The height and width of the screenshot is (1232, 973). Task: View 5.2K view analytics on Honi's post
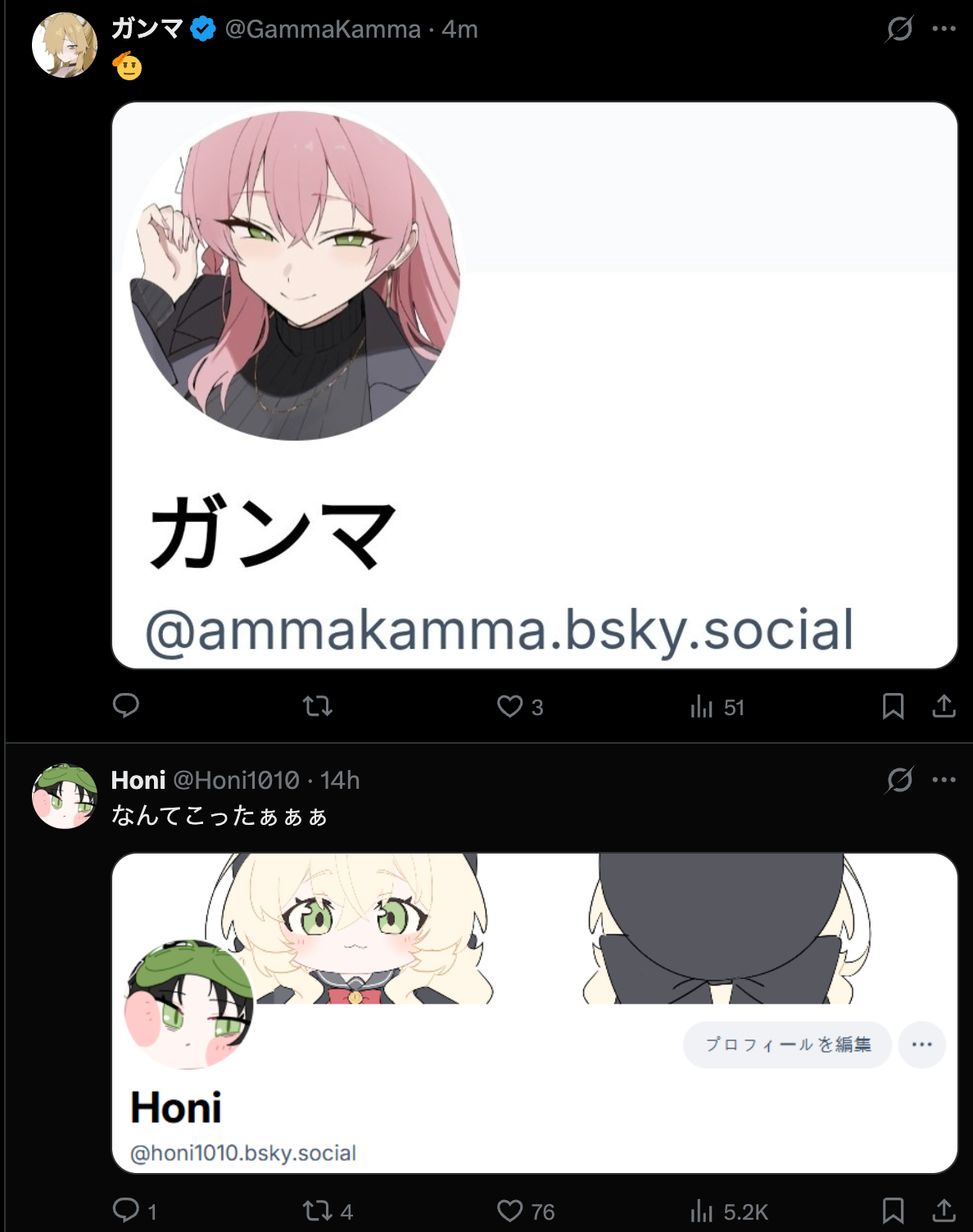pos(729,1211)
